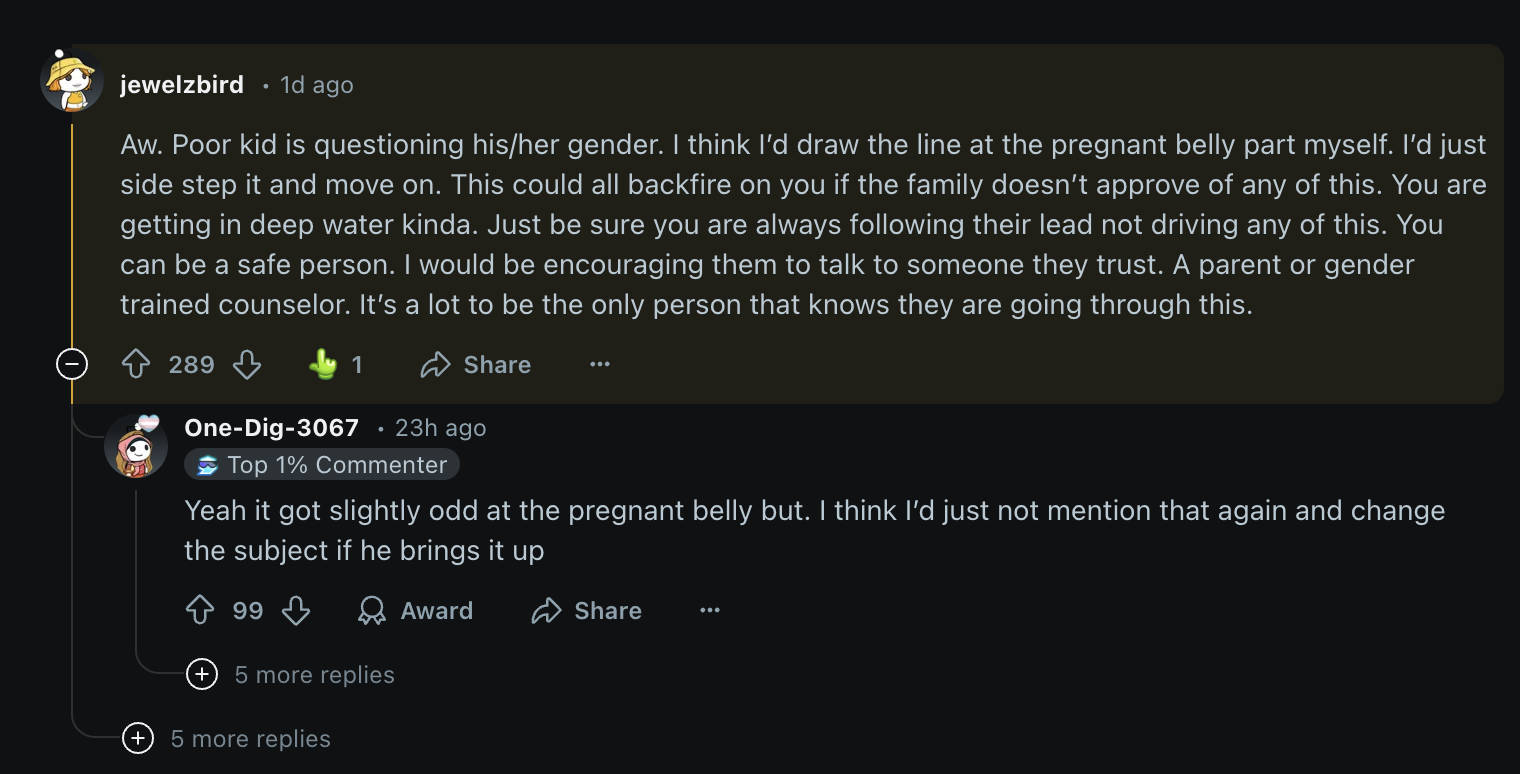Click the Top 1% Commenter badge
The width and height of the screenshot is (1520, 774).
coord(322,465)
